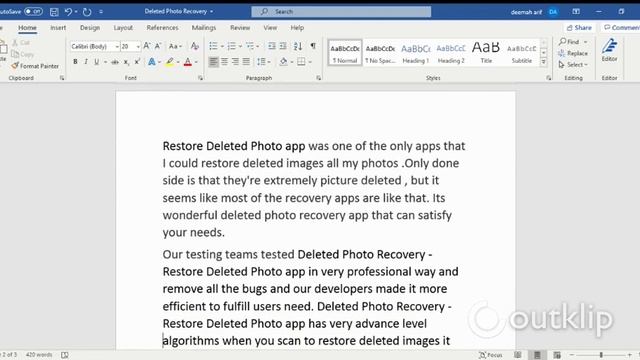Click the Borders icon
The height and width of the screenshot is (360, 640).
[x=301, y=62]
